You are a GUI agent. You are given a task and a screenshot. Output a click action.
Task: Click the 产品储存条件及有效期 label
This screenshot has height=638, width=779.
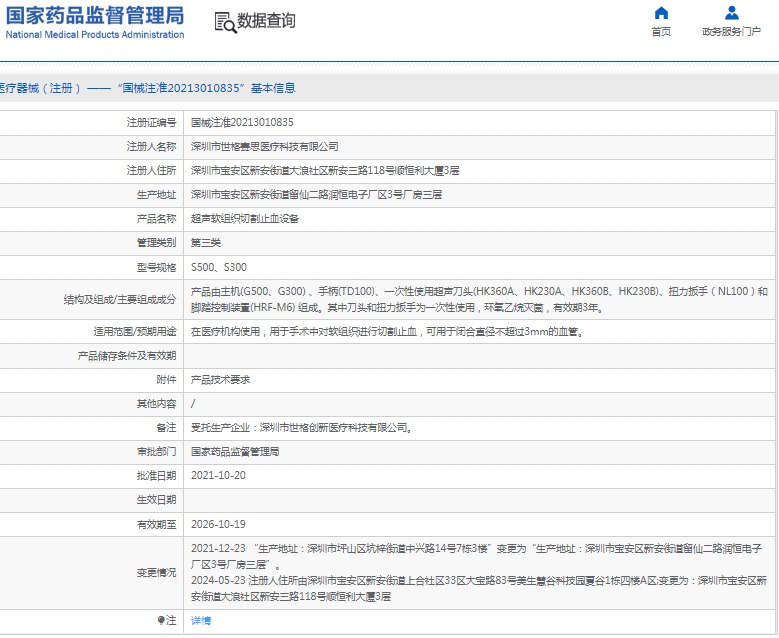[x=127, y=356]
